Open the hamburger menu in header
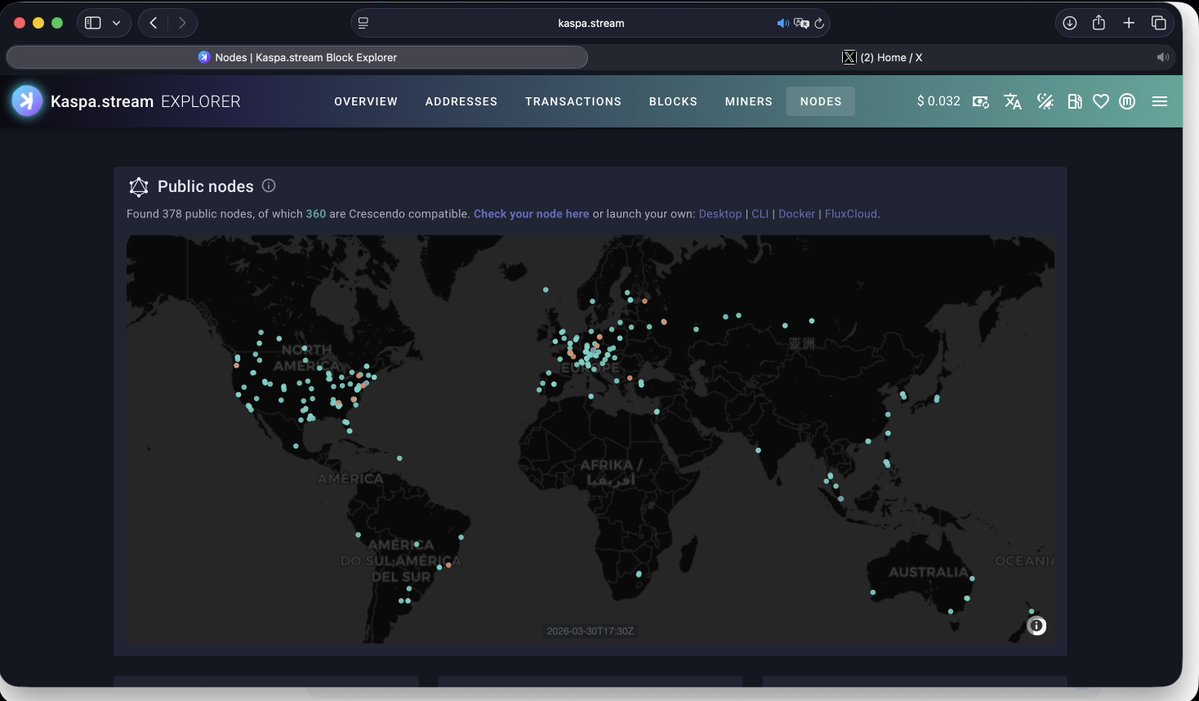This screenshot has height=701, width=1199. 1159,102
